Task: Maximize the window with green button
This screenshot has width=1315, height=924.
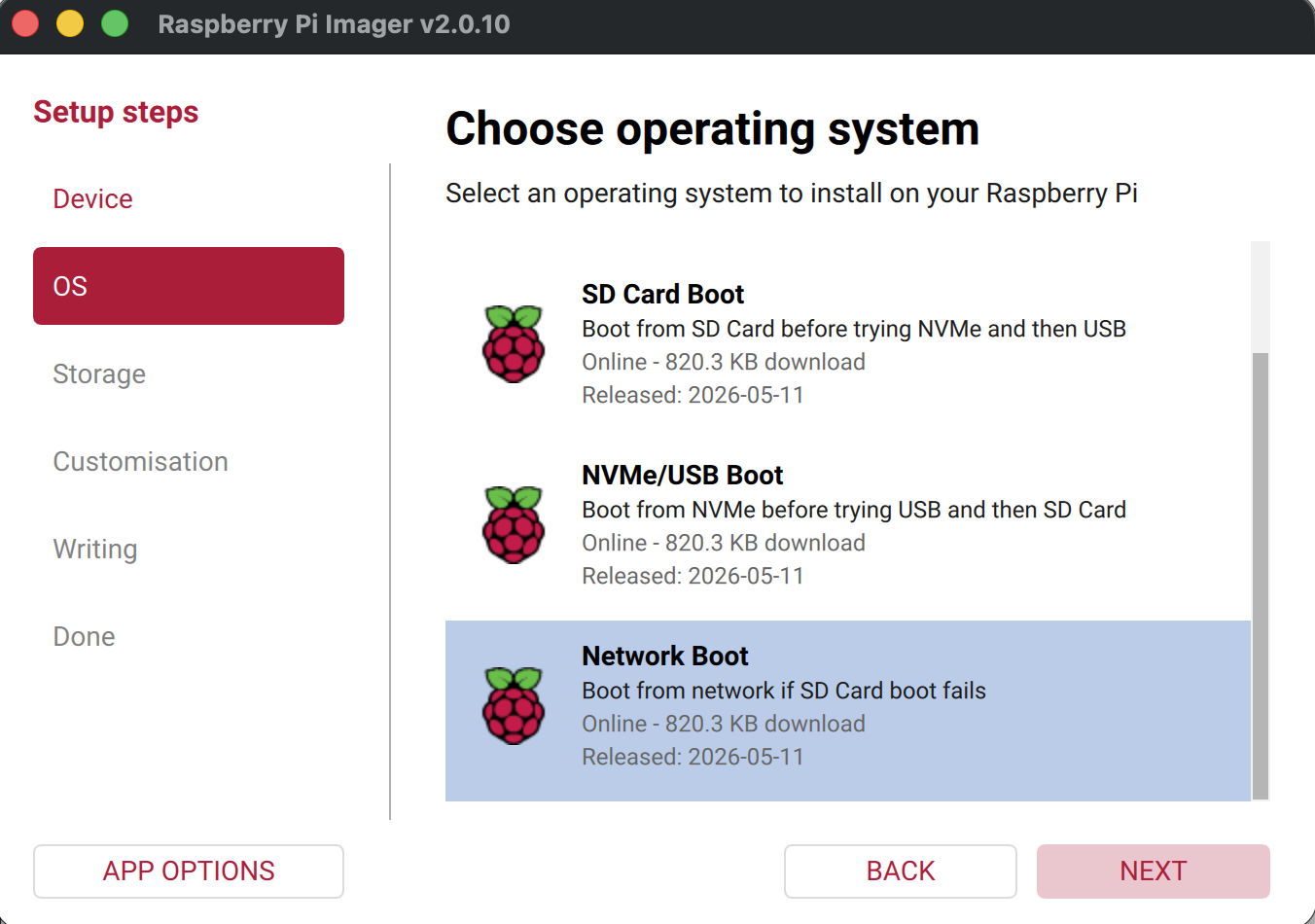Action: point(115,23)
